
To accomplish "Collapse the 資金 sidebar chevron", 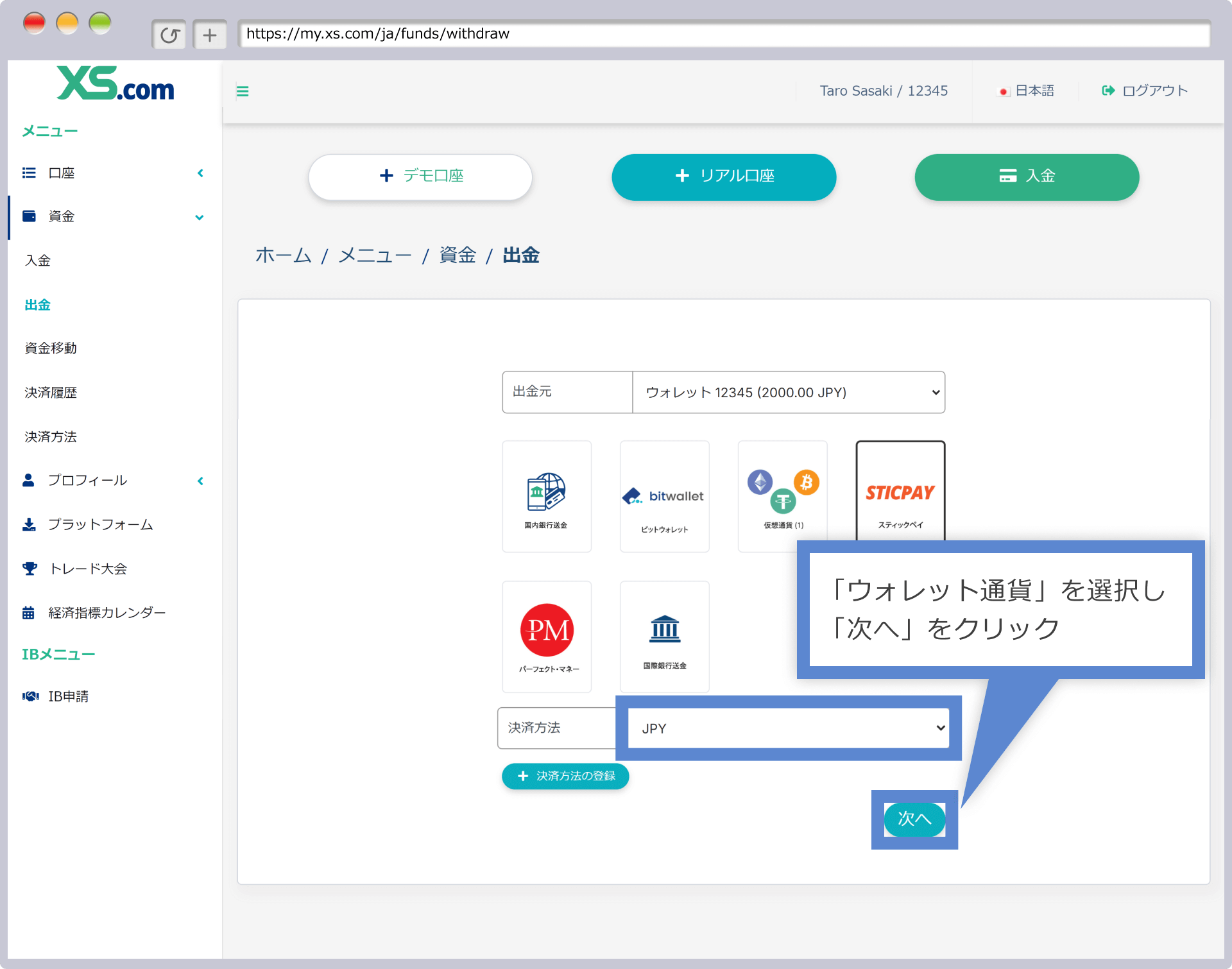I will point(200,218).
